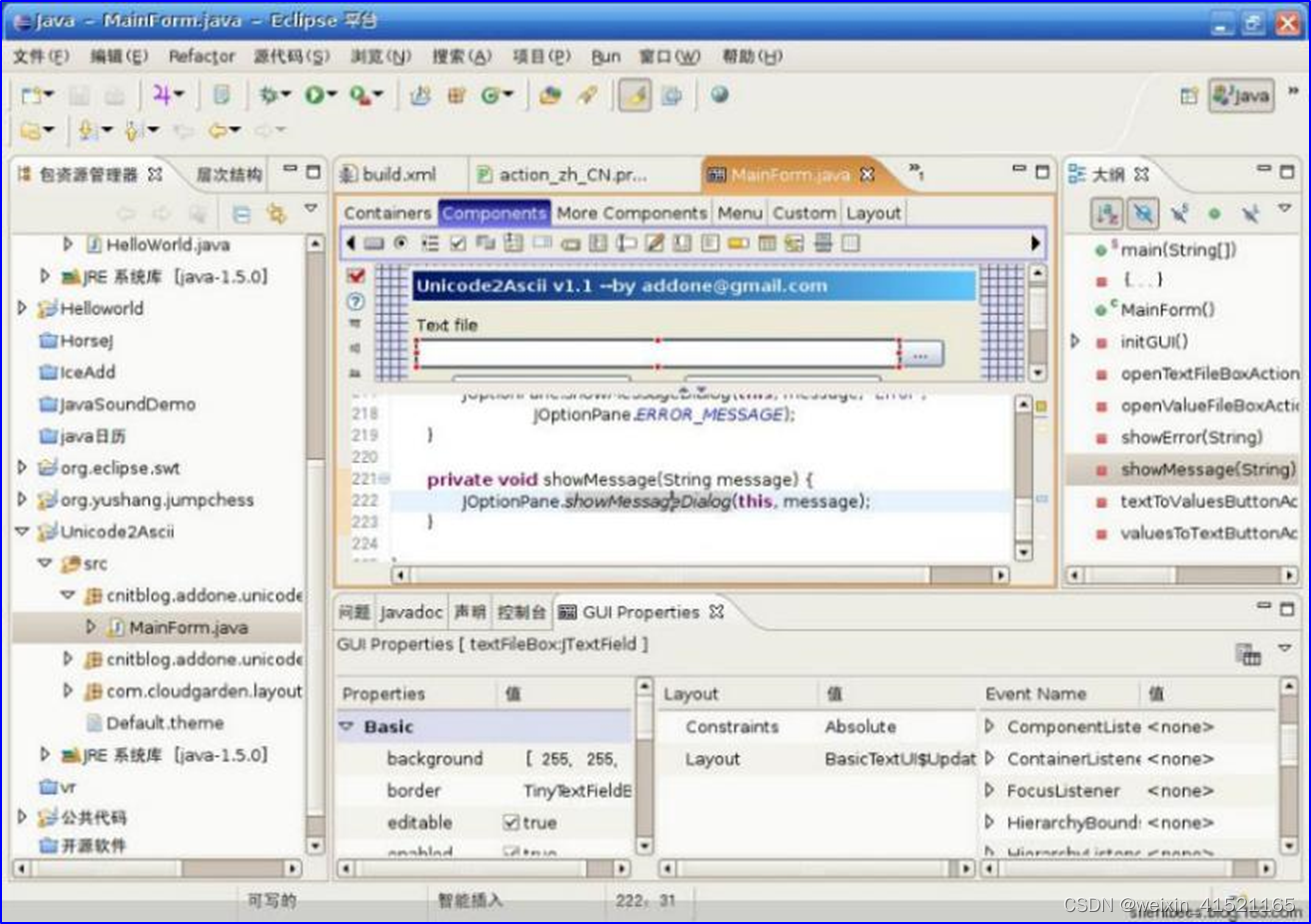Screen dimensions: 1311x924
Task: Click the Link with Editor icon in package explorer
Action: tap(275, 213)
